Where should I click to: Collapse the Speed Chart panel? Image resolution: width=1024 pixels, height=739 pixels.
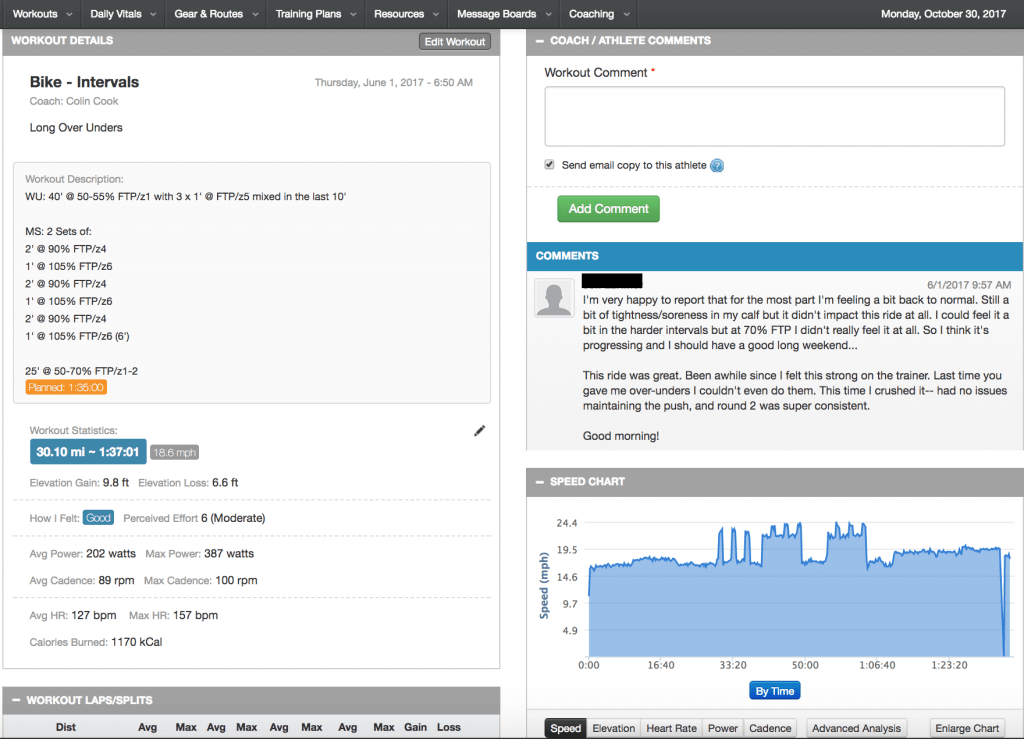click(x=539, y=482)
